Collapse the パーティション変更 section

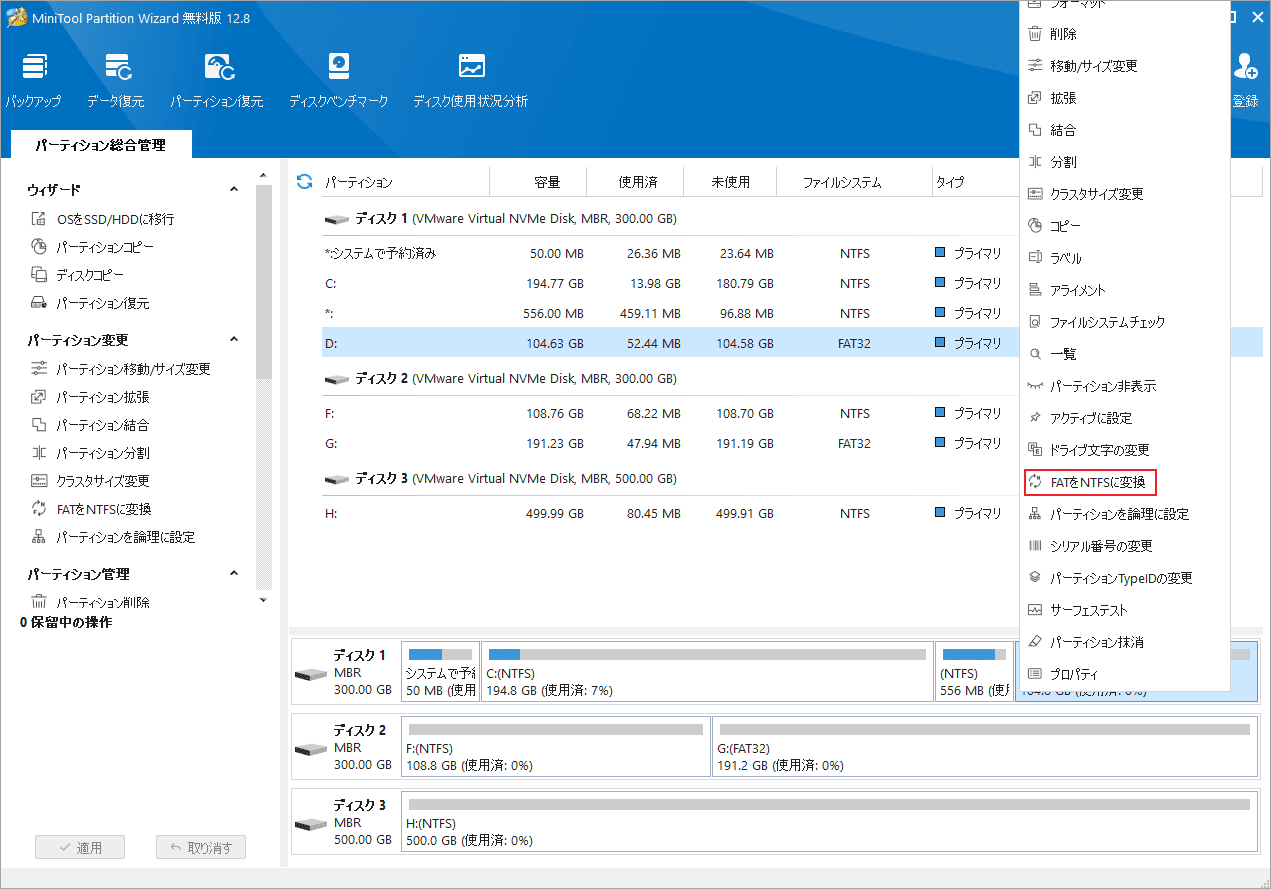(234, 340)
